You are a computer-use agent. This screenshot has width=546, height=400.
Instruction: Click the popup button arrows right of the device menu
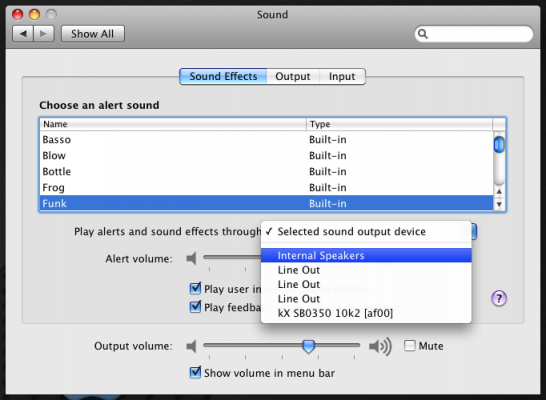click(474, 232)
